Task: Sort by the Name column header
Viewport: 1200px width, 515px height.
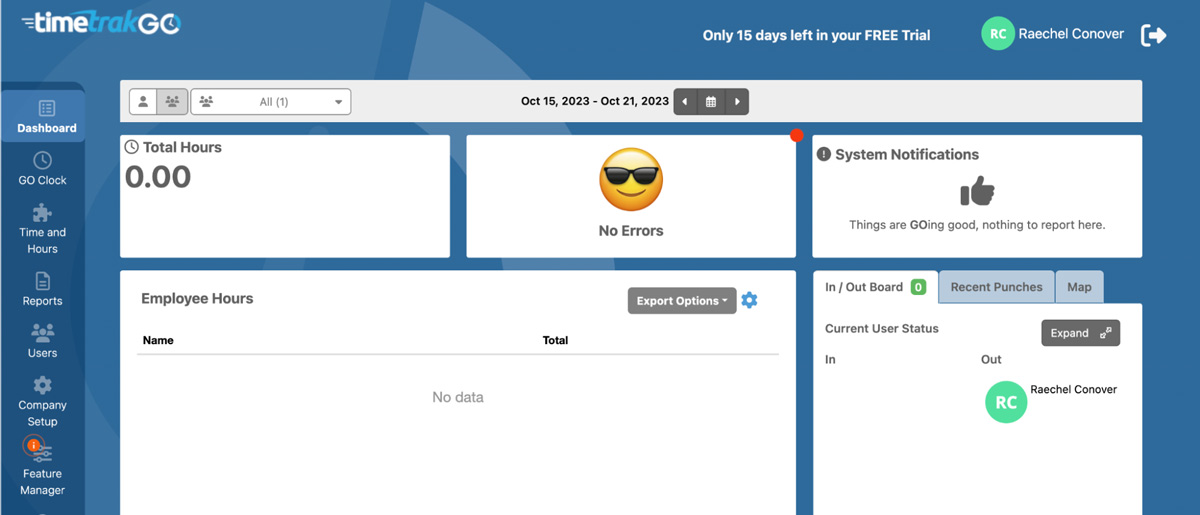Action: point(158,340)
